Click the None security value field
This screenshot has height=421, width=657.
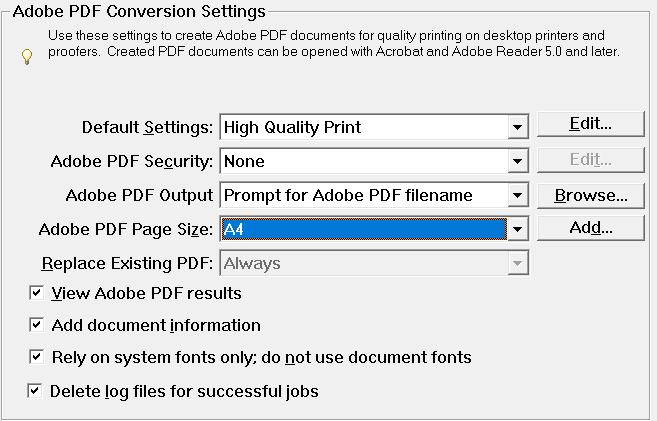(362, 161)
